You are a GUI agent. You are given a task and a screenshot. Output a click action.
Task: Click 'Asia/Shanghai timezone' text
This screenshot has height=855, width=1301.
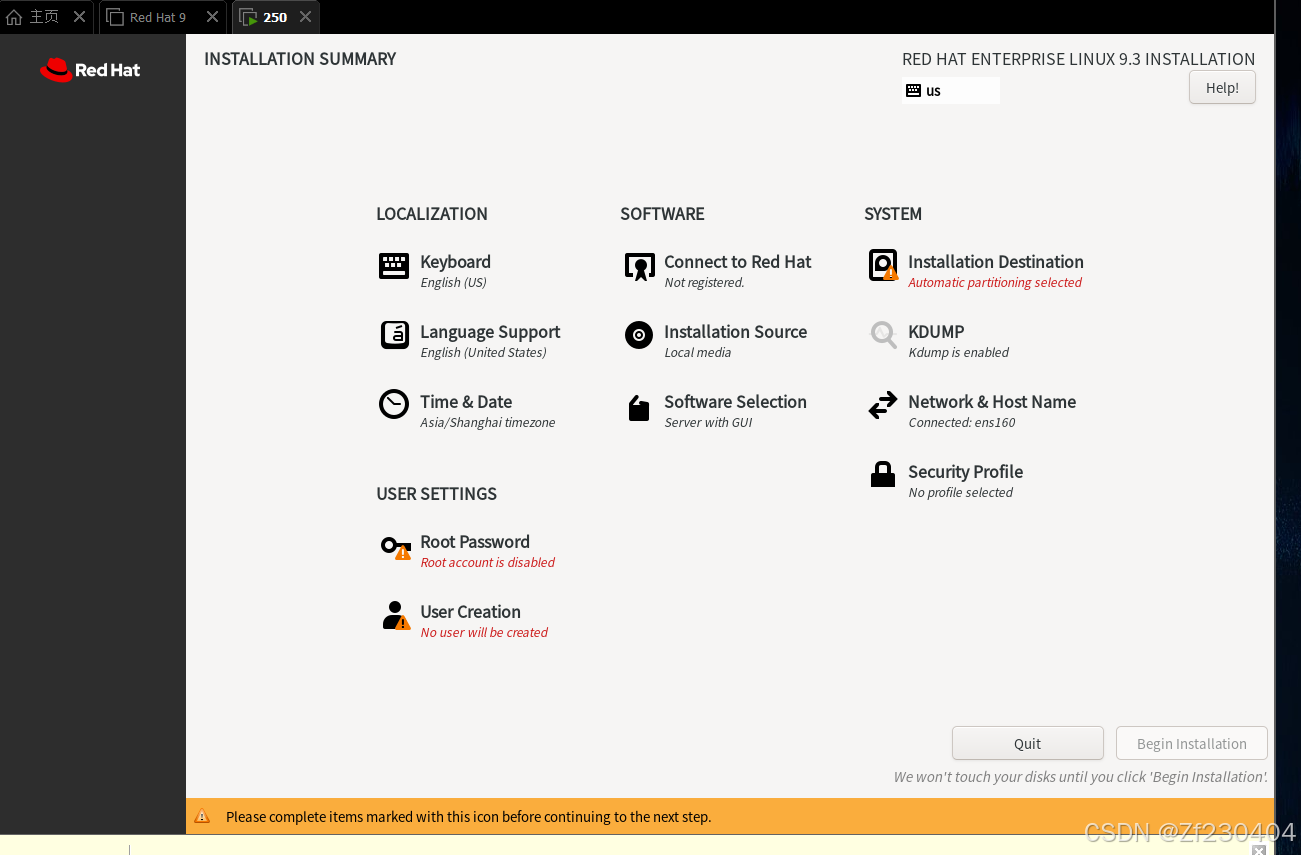pyautogui.click(x=487, y=423)
